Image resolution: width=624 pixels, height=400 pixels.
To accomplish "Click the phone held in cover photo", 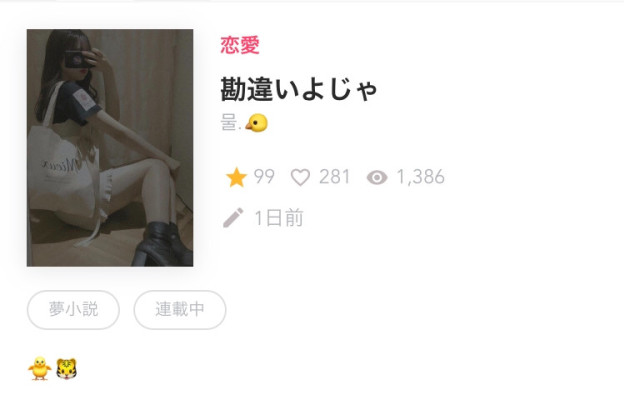I will pyautogui.click(x=76, y=60).
